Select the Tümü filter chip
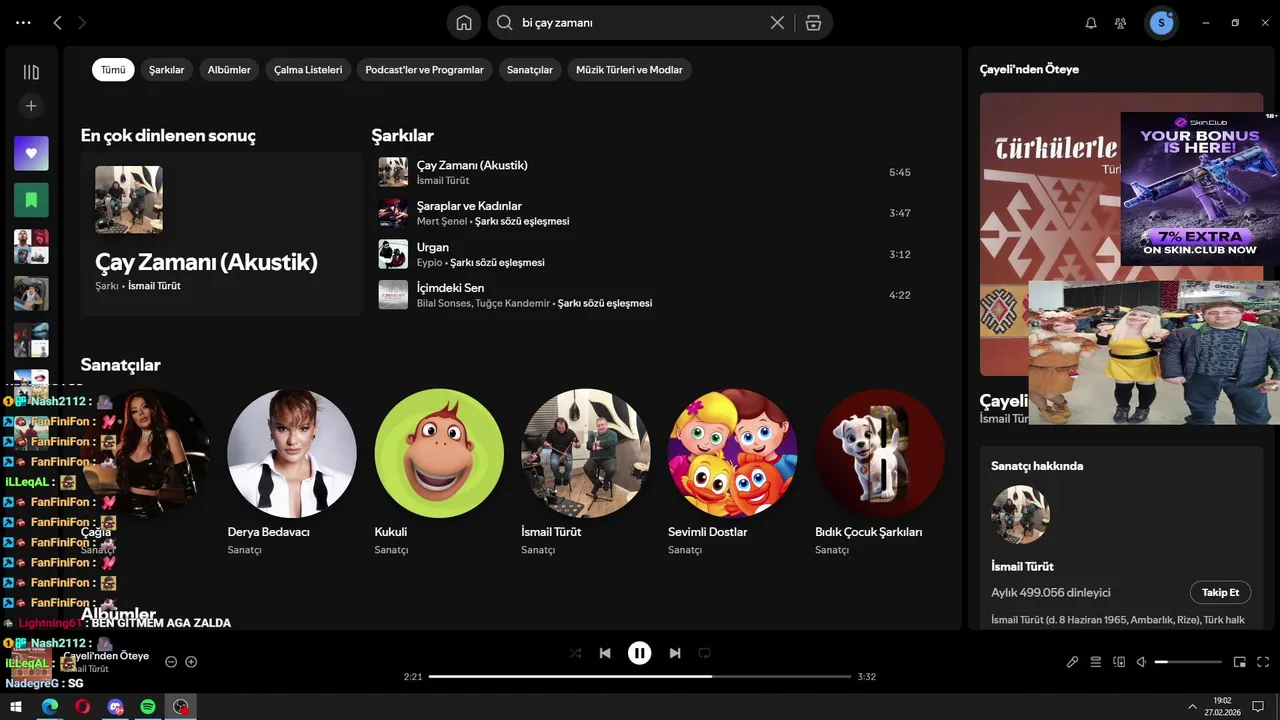This screenshot has width=1280, height=720. point(113,70)
